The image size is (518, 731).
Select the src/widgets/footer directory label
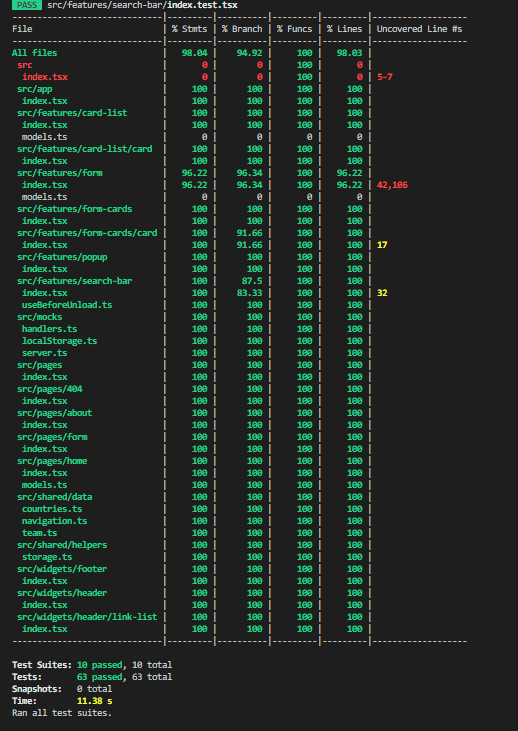coord(62,569)
